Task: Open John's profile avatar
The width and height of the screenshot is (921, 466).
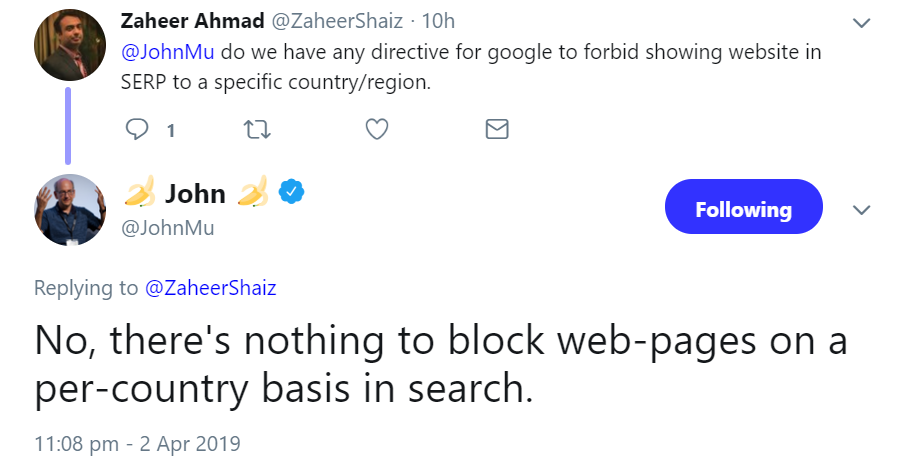Action: click(70, 210)
